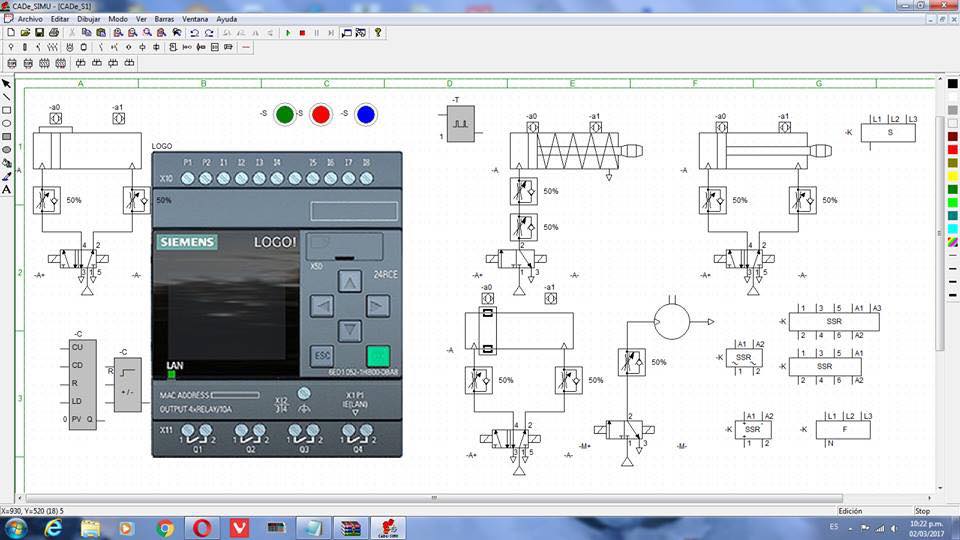The height and width of the screenshot is (540, 960).
Task: Pause the simulation with the pause icon
Action: coord(317,32)
